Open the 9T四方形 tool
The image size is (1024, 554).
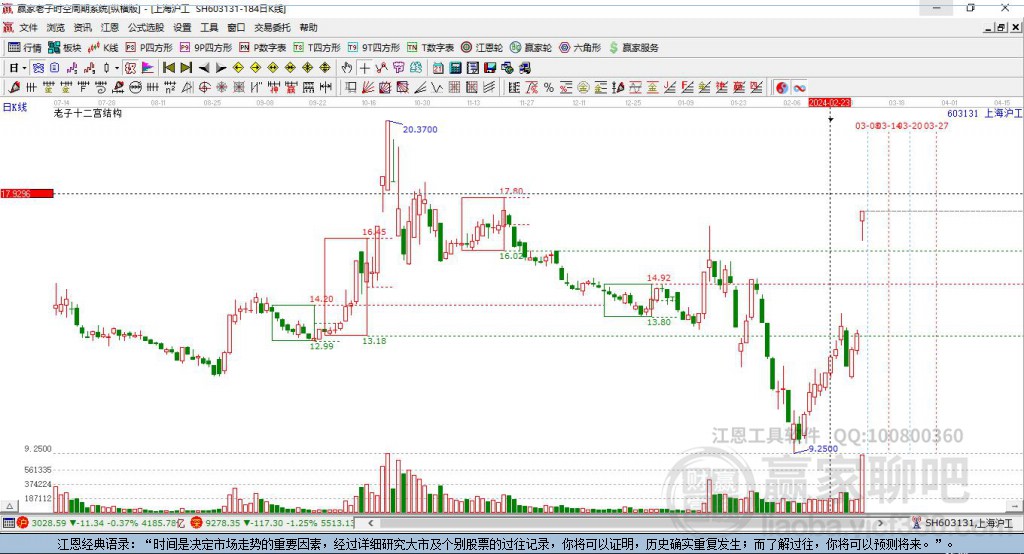click(x=374, y=48)
